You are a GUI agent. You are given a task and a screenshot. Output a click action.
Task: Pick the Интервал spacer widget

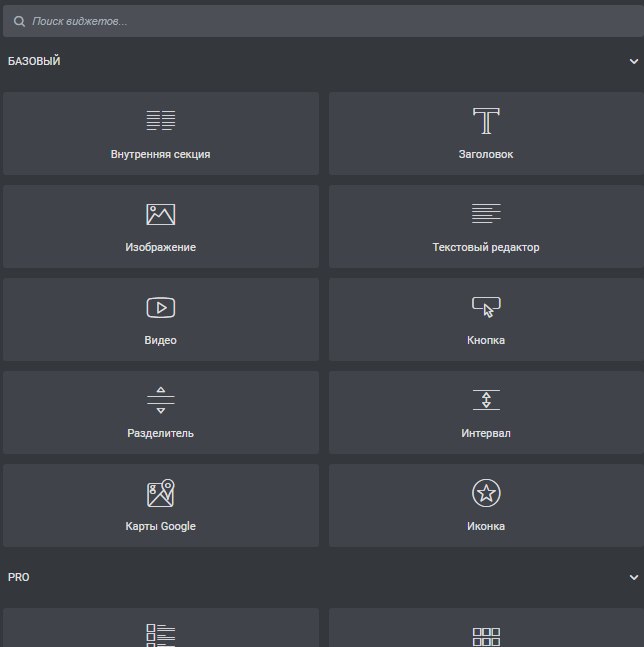[486, 412]
